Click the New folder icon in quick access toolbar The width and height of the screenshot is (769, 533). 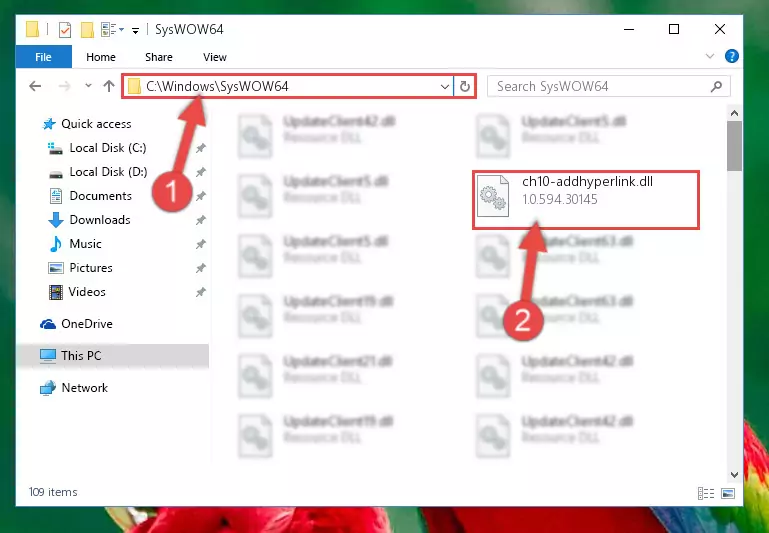tap(87, 30)
